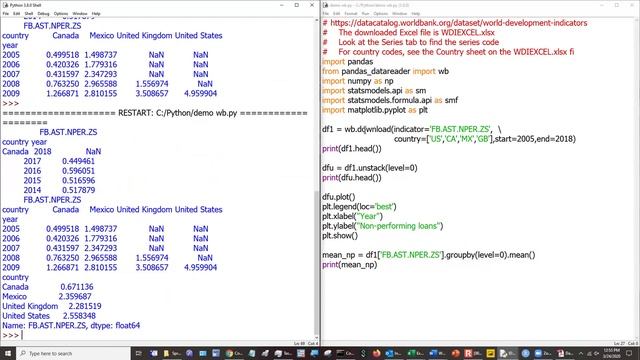The width and height of the screenshot is (640, 360).
Task: Open Excel from the taskbar
Action: tap(411, 353)
